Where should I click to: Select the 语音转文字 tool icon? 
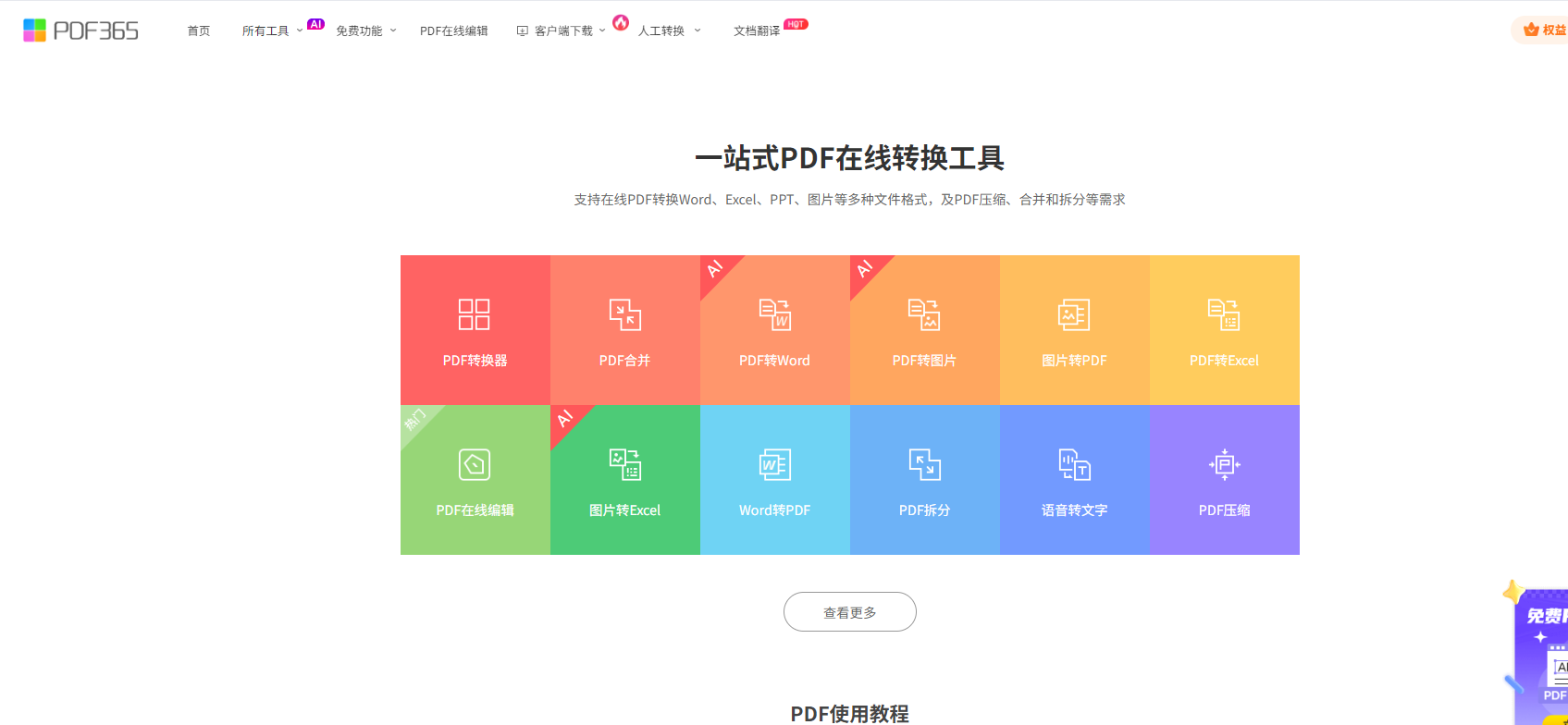[1074, 464]
